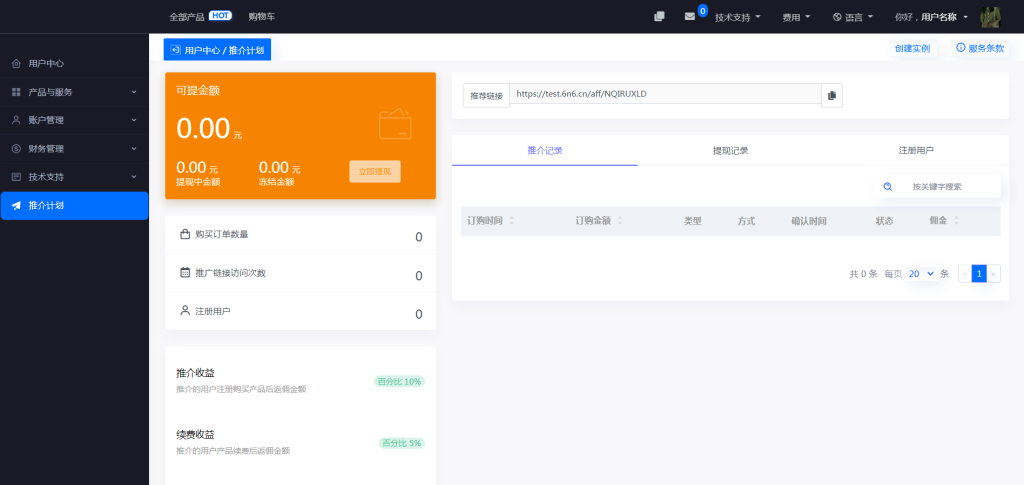Screen dimensions: 1024x485
Task: Click 推介收益 heading
Action: [195, 373]
